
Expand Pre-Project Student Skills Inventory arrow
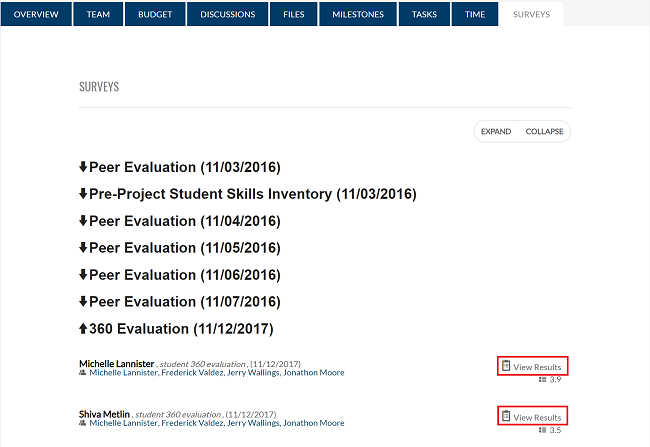[83, 194]
